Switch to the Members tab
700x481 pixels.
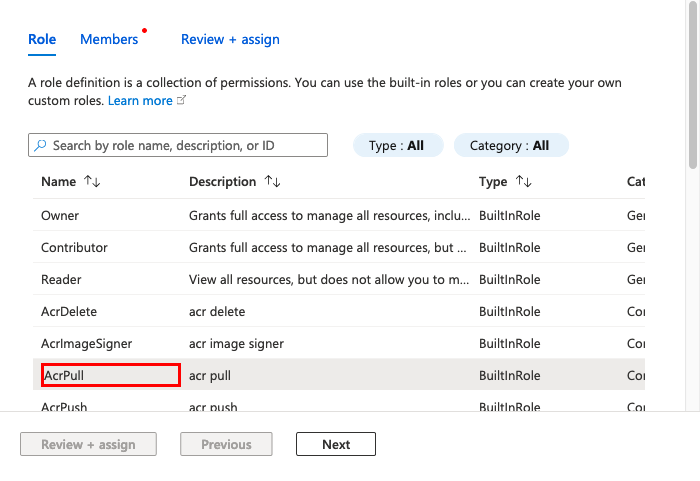coord(109,40)
